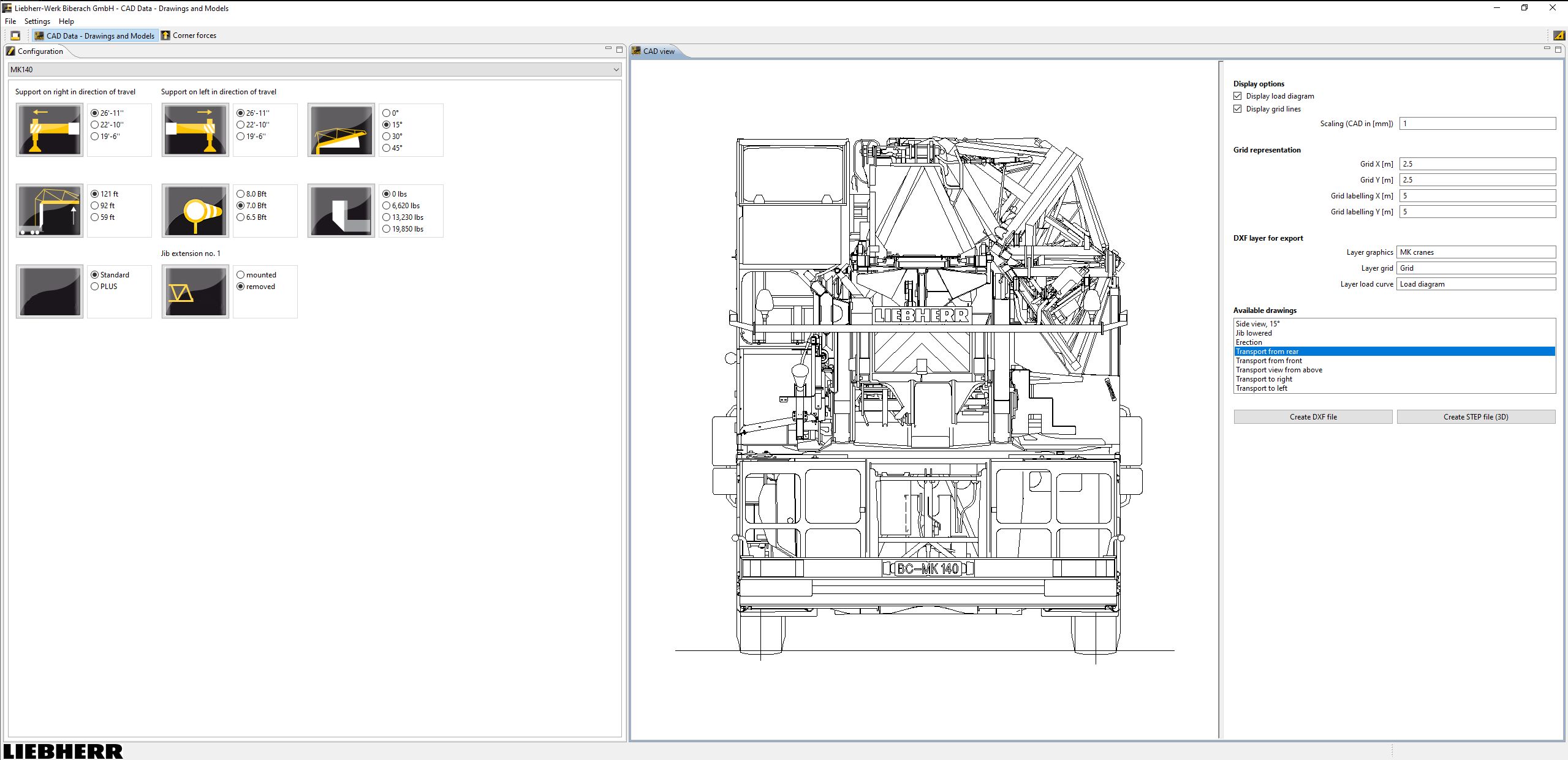Click the wind speed icon
1568x760 pixels.
[194, 210]
